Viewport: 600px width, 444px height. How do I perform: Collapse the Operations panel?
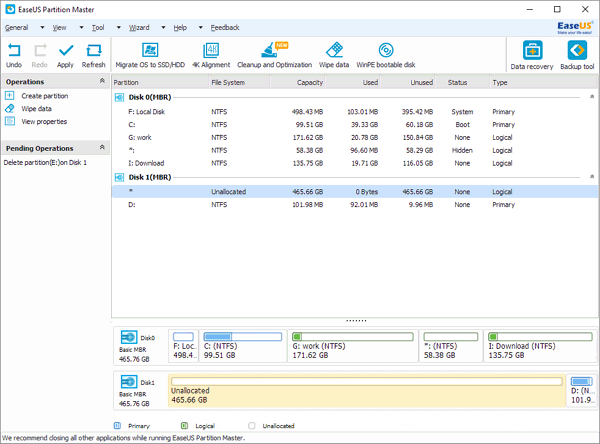coord(102,81)
